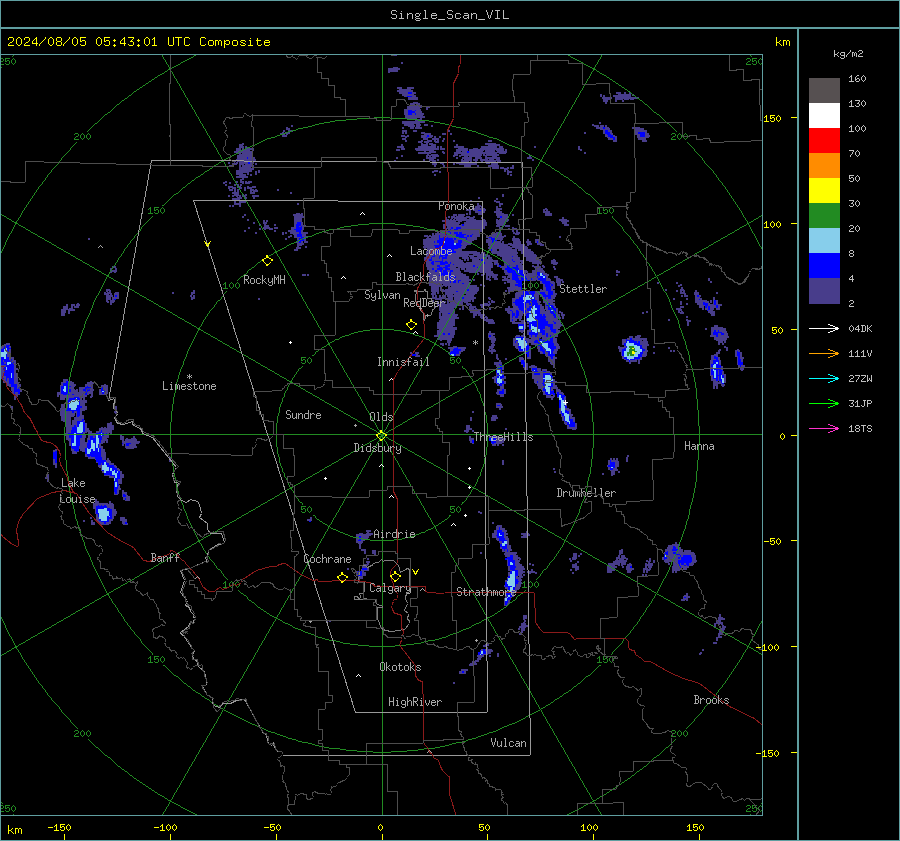
Task: Click the 160 value atop the colour scale
Action: coord(857,79)
